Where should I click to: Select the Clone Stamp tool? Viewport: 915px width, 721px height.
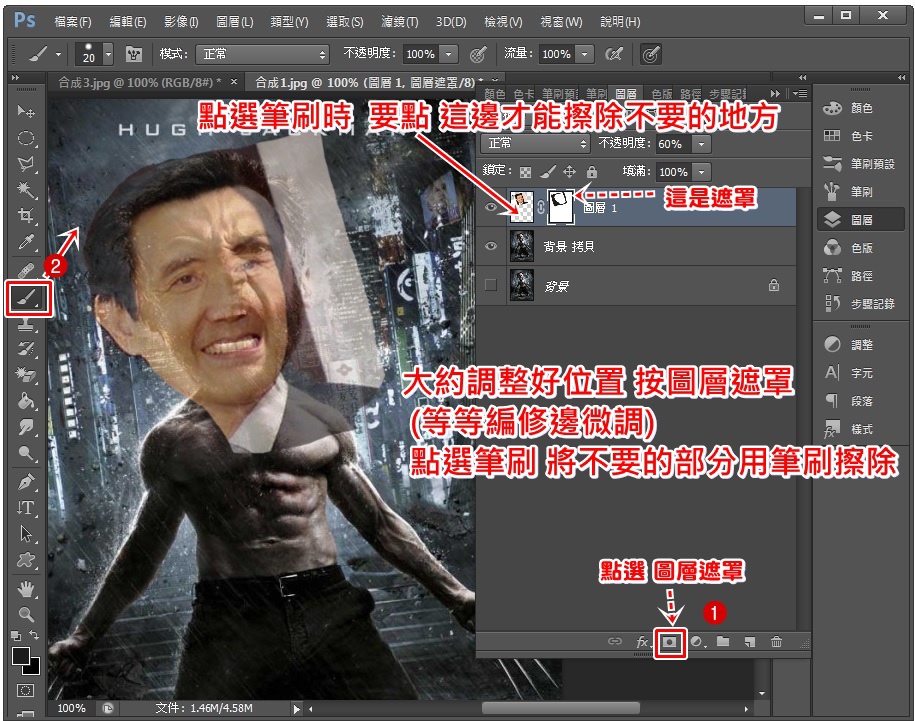click(x=26, y=324)
